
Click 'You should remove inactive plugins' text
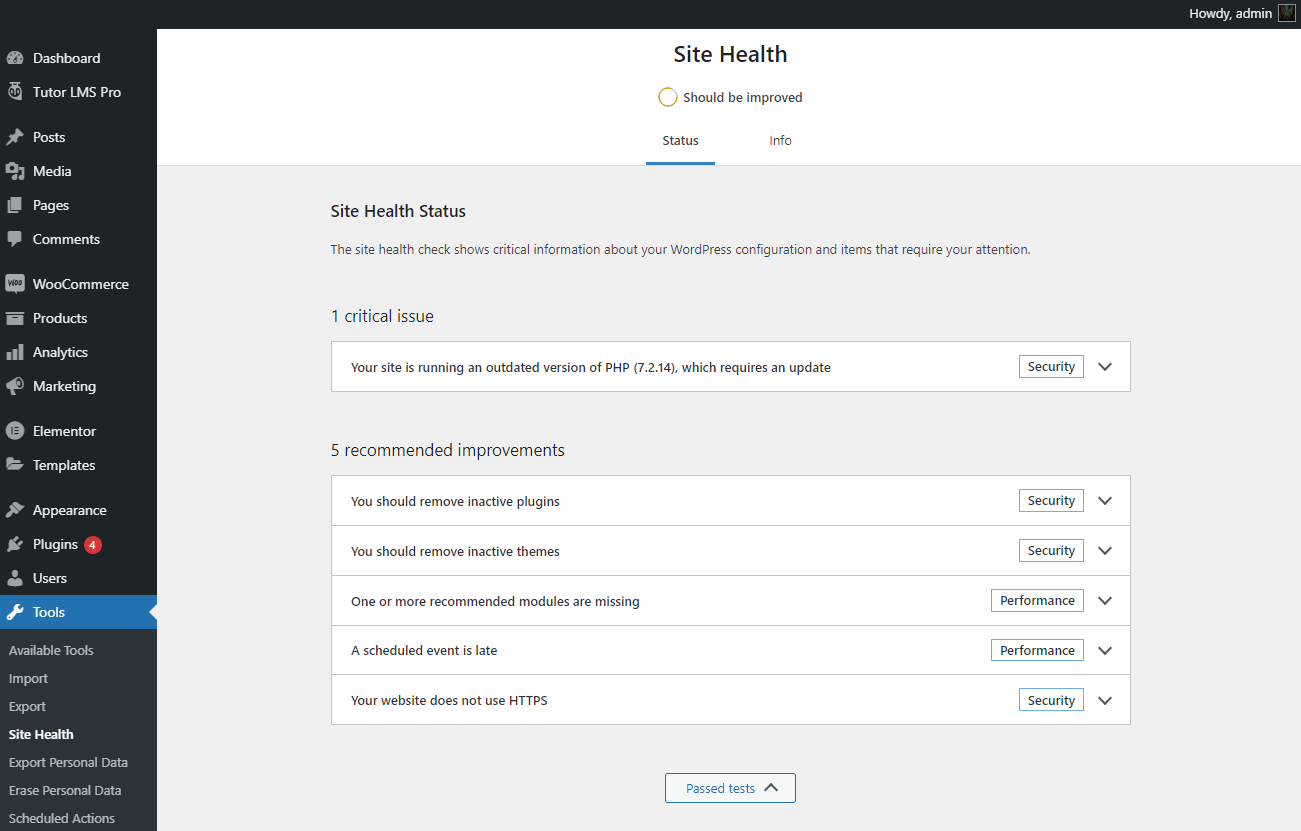pos(455,501)
